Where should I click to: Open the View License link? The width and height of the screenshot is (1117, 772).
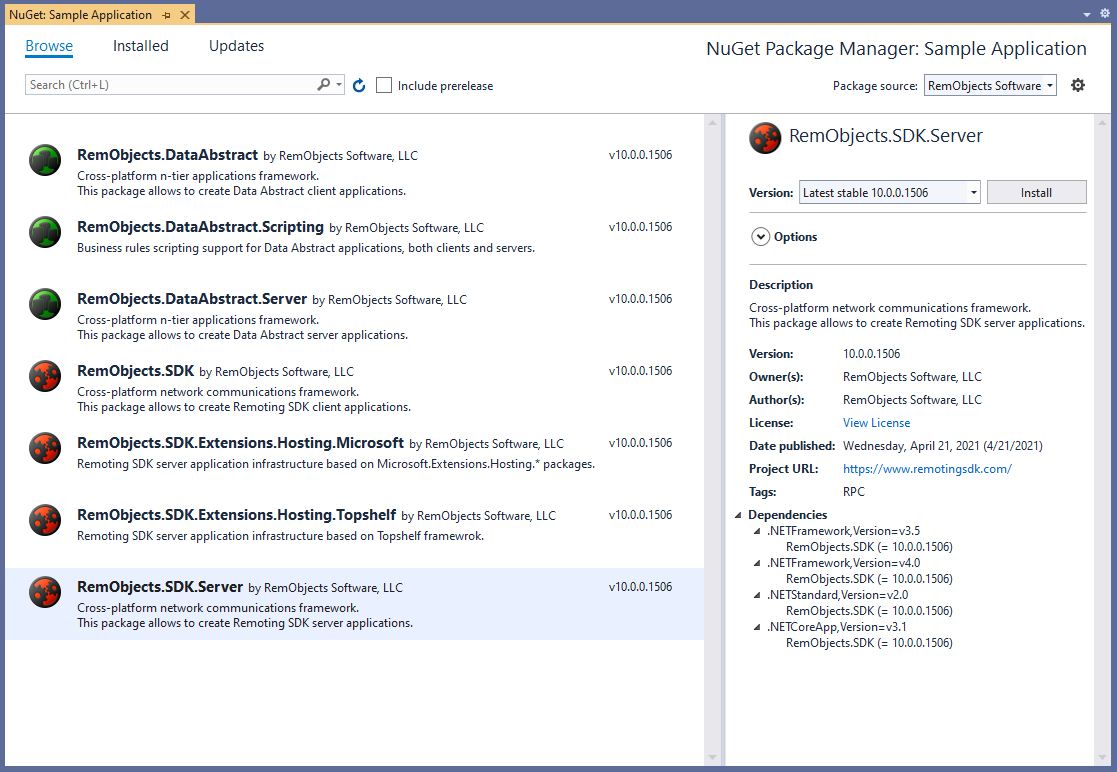[x=876, y=423]
